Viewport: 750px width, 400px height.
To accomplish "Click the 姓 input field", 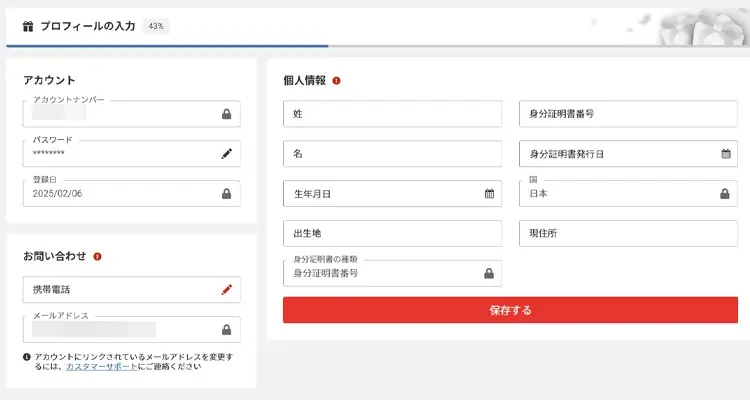I will [392, 114].
